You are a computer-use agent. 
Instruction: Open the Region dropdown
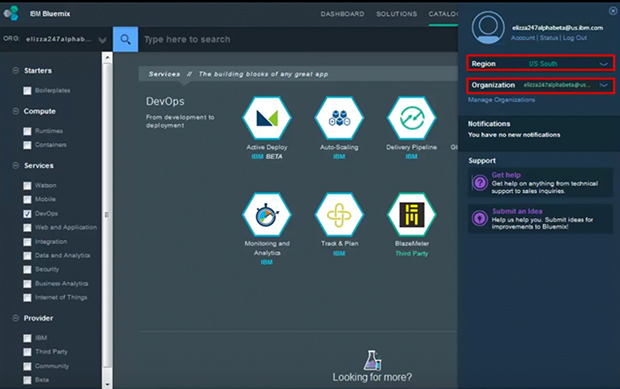pos(541,63)
